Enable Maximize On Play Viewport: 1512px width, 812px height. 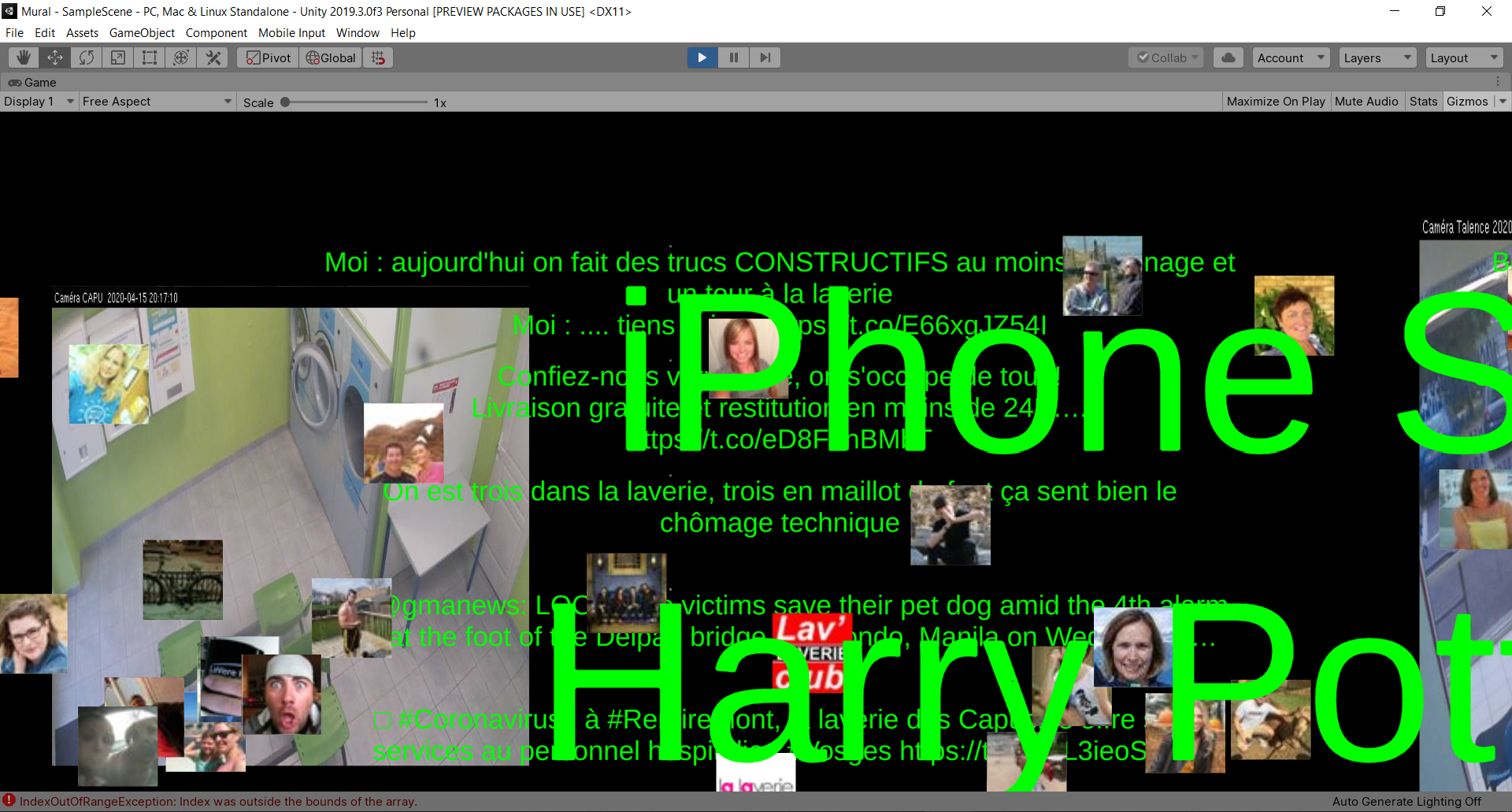click(x=1275, y=102)
